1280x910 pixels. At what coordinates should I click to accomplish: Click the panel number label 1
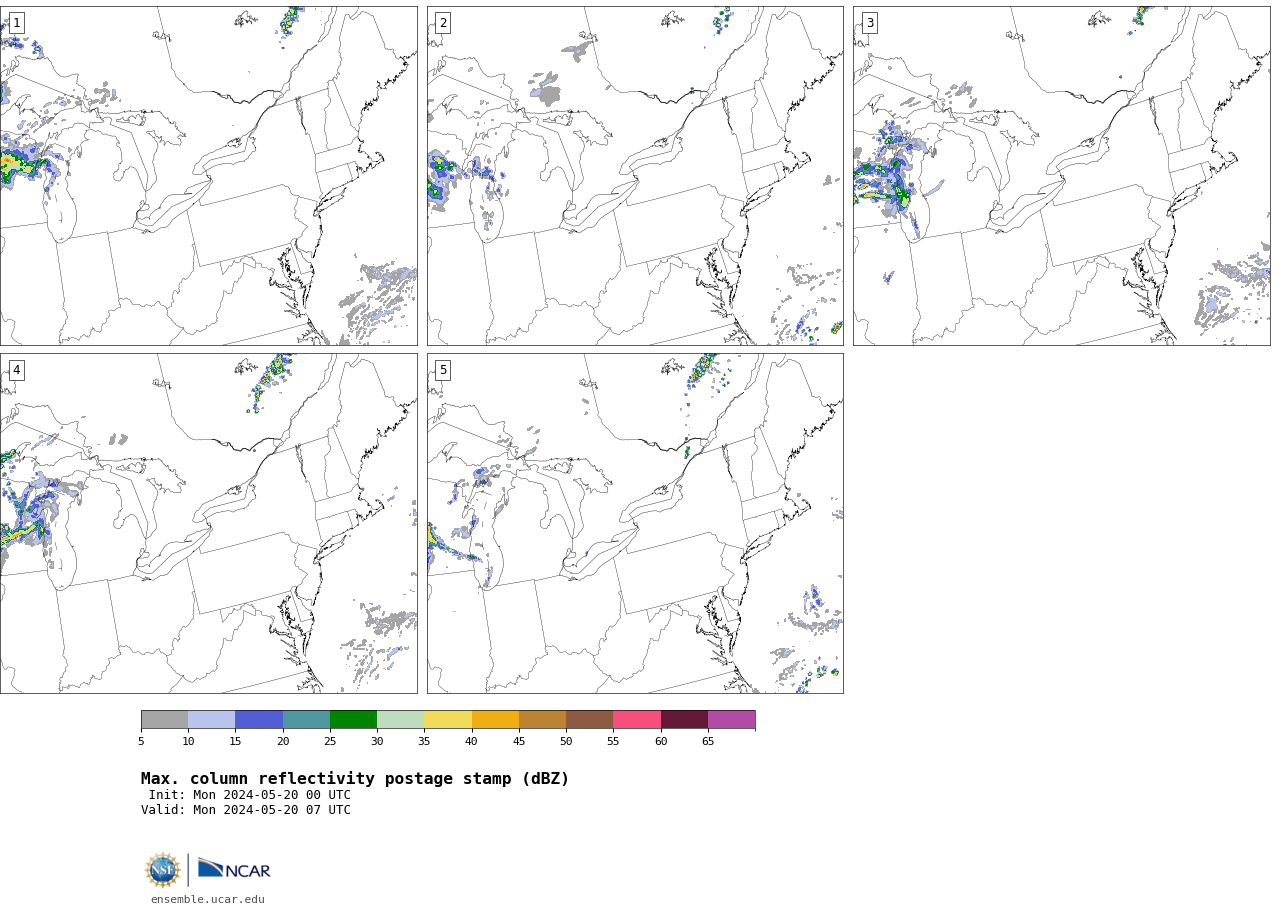[16, 23]
